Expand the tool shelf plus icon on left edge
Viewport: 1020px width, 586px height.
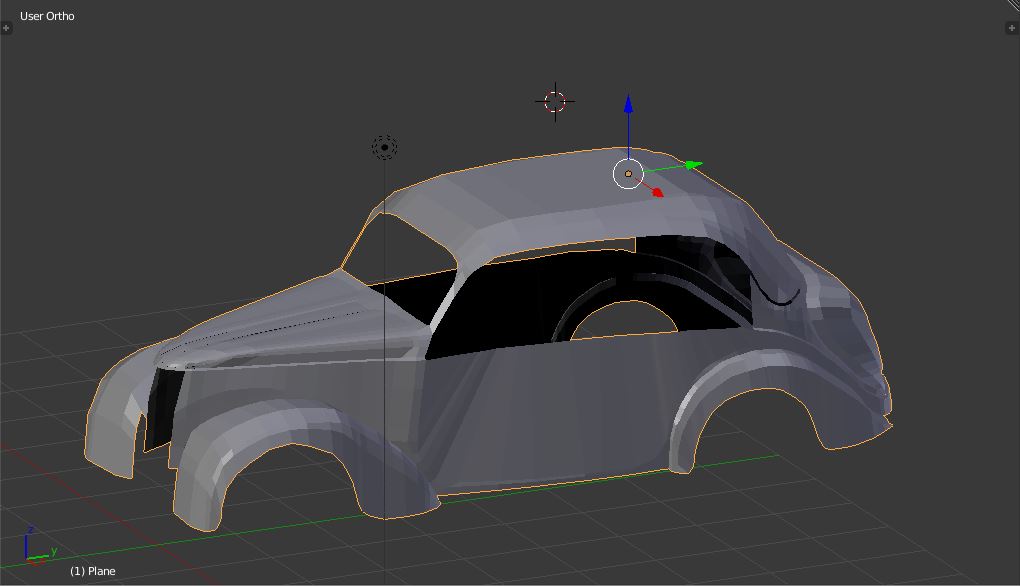(6, 28)
